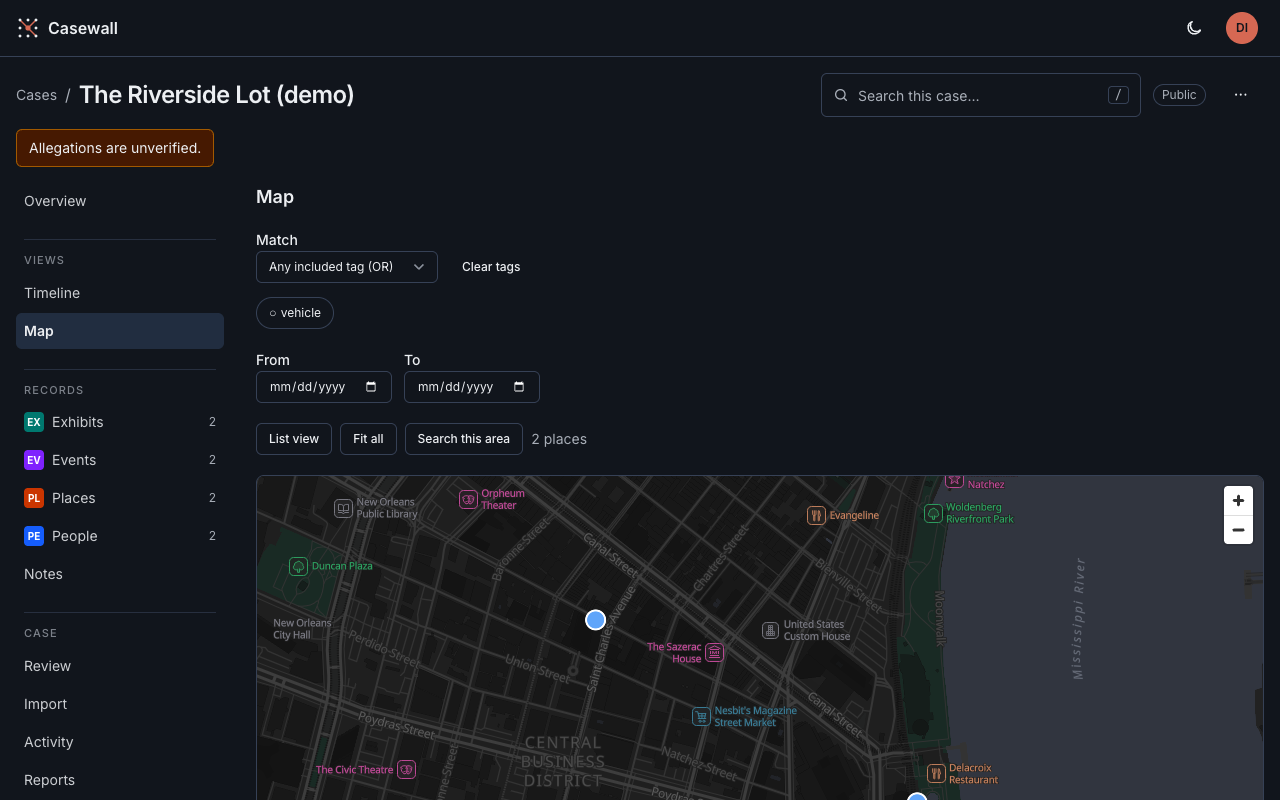Click the Duncan Plaza park icon
Image resolution: width=1280 pixels, height=800 pixels.
click(298, 566)
